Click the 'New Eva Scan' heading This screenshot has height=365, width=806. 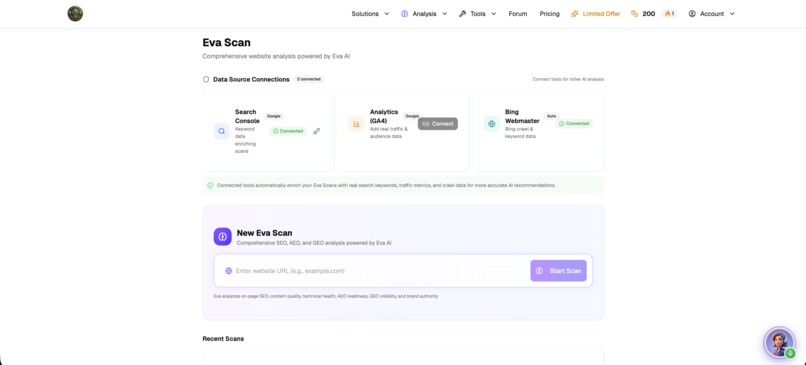click(x=264, y=233)
